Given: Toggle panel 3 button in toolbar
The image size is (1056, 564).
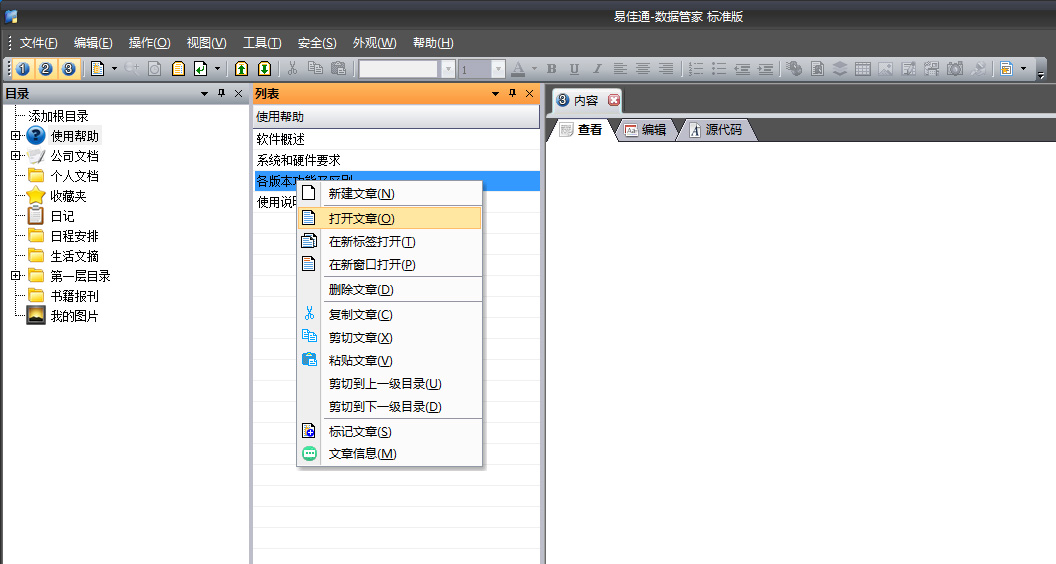Looking at the screenshot, I should pos(67,69).
